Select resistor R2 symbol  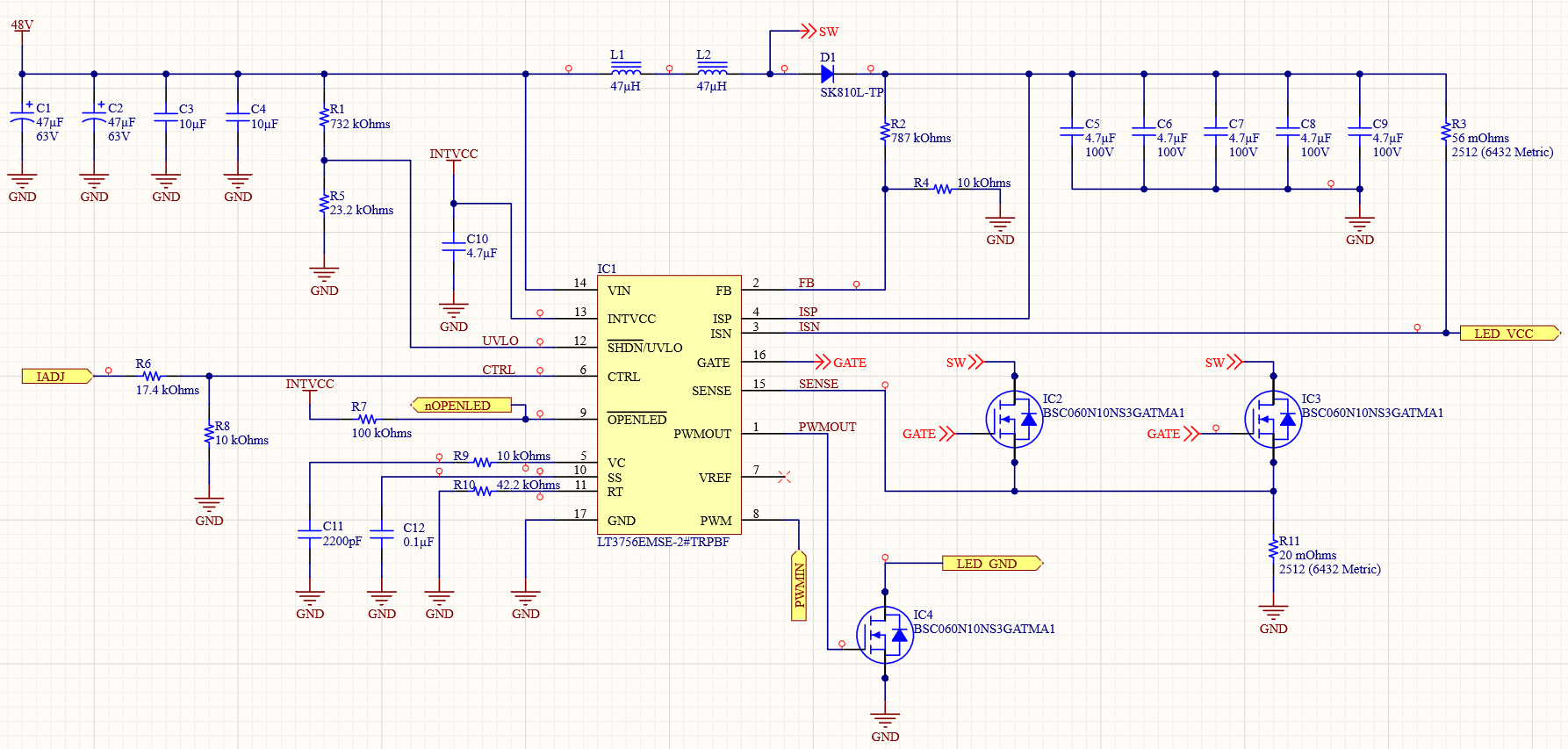click(x=885, y=132)
